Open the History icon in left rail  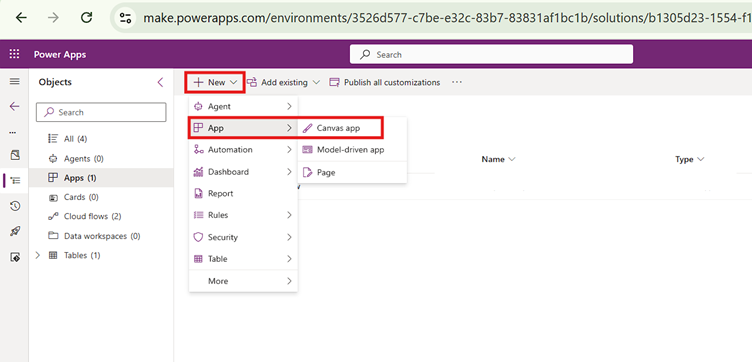[15, 206]
